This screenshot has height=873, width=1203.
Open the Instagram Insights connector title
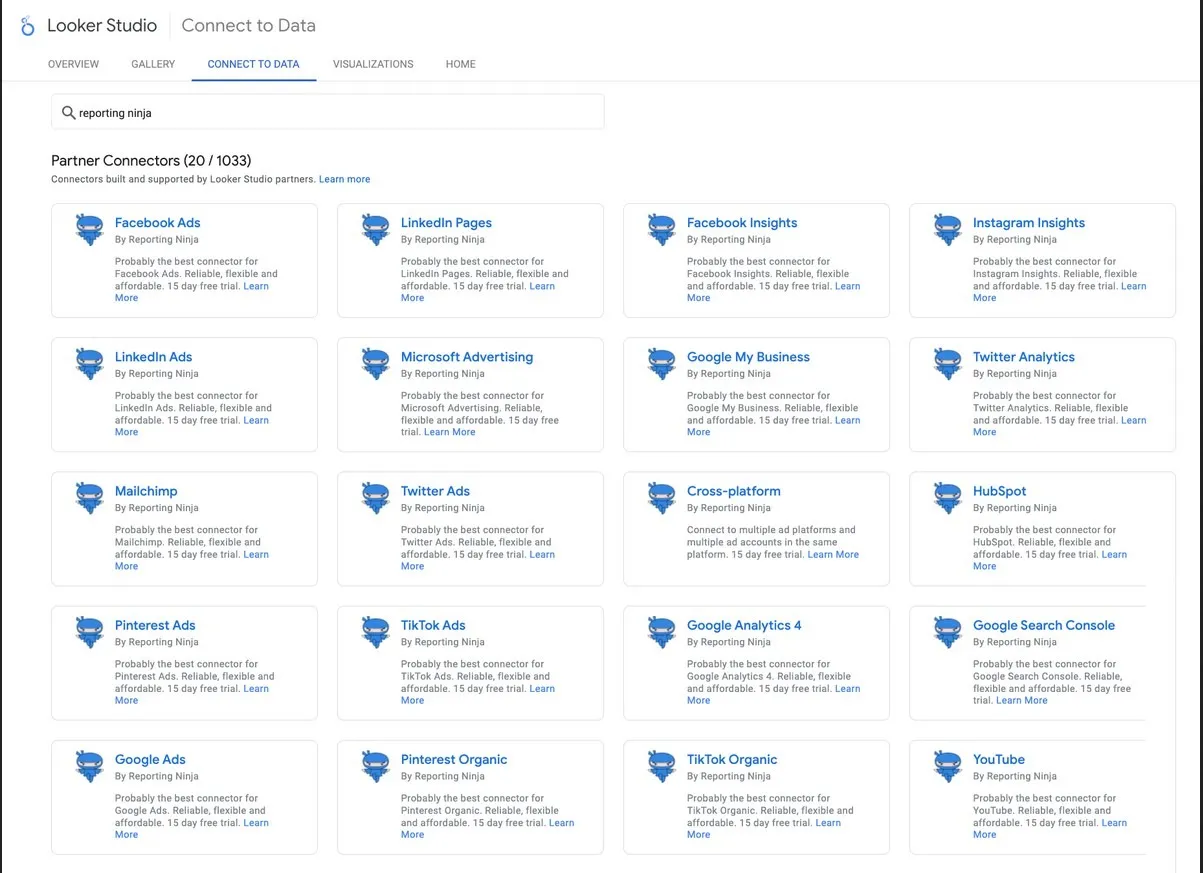[x=1029, y=223]
